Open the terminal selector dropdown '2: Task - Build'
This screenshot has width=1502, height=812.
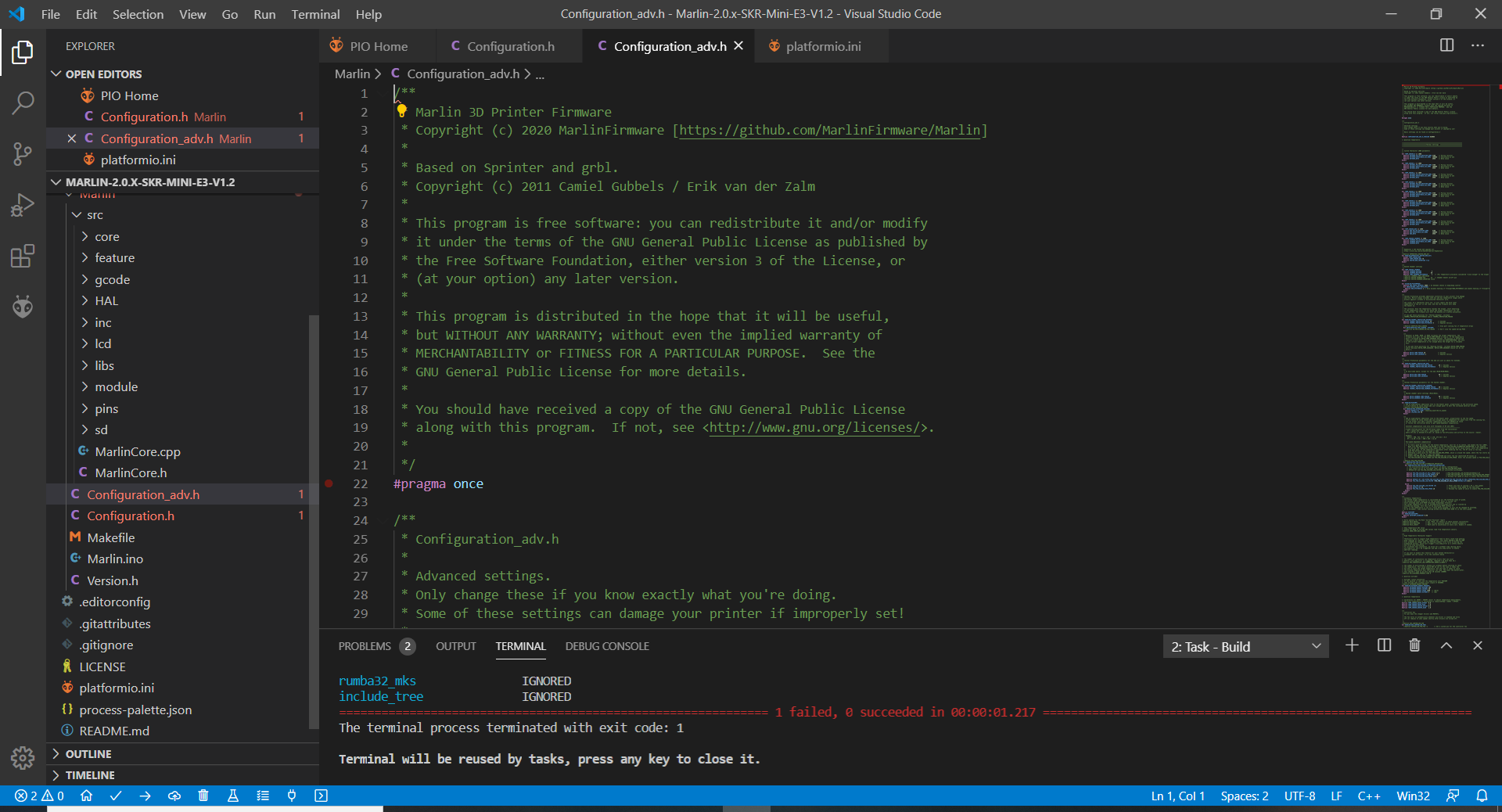coord(1245,646)
